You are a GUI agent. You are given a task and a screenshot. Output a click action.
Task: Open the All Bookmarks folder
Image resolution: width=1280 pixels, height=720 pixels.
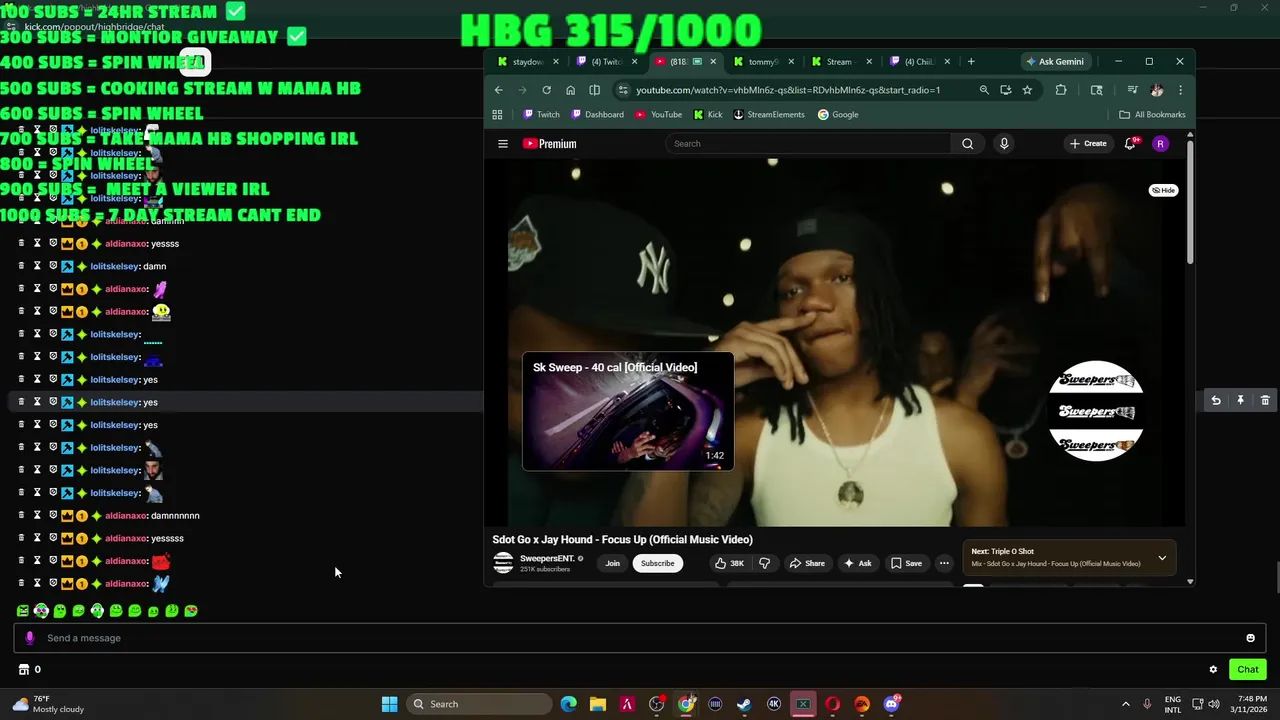1152,115
